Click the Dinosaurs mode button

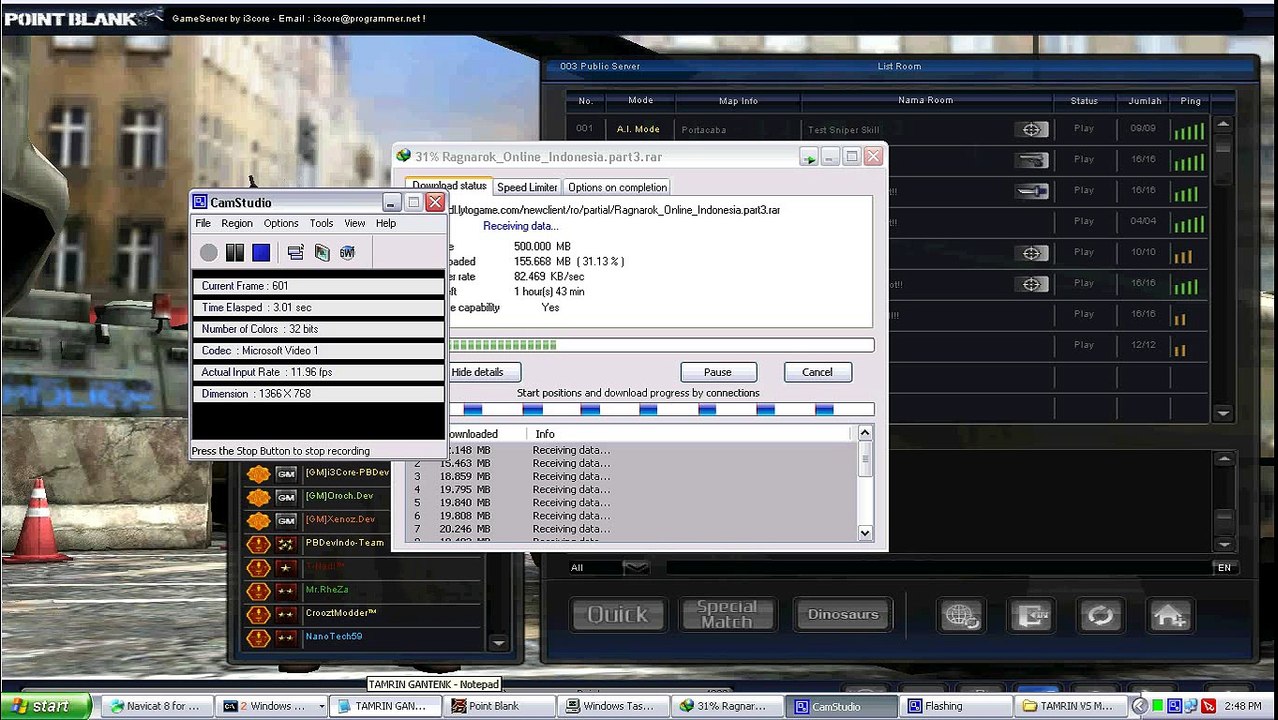(842, 614)
